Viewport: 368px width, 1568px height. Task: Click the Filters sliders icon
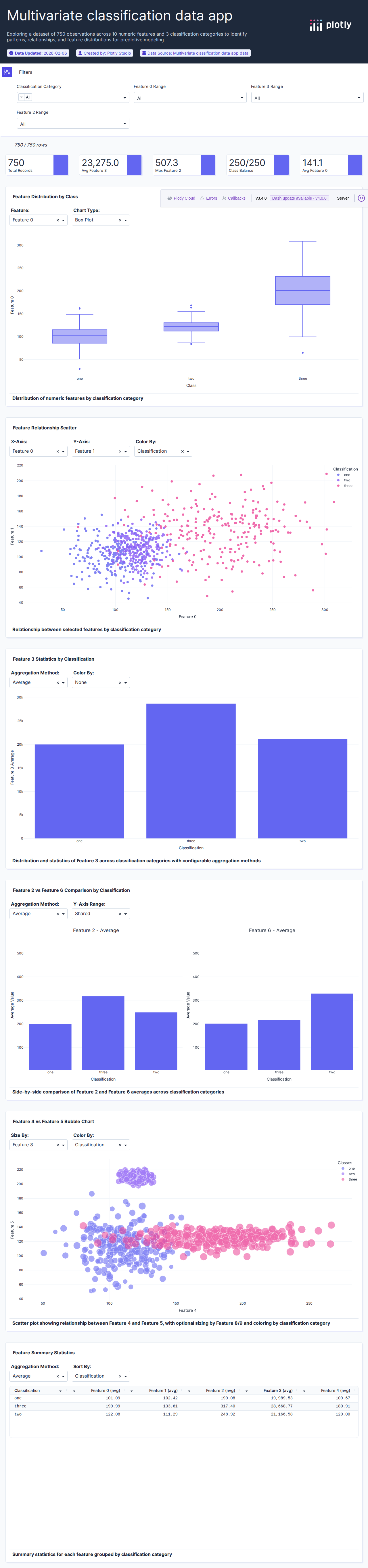7,72
